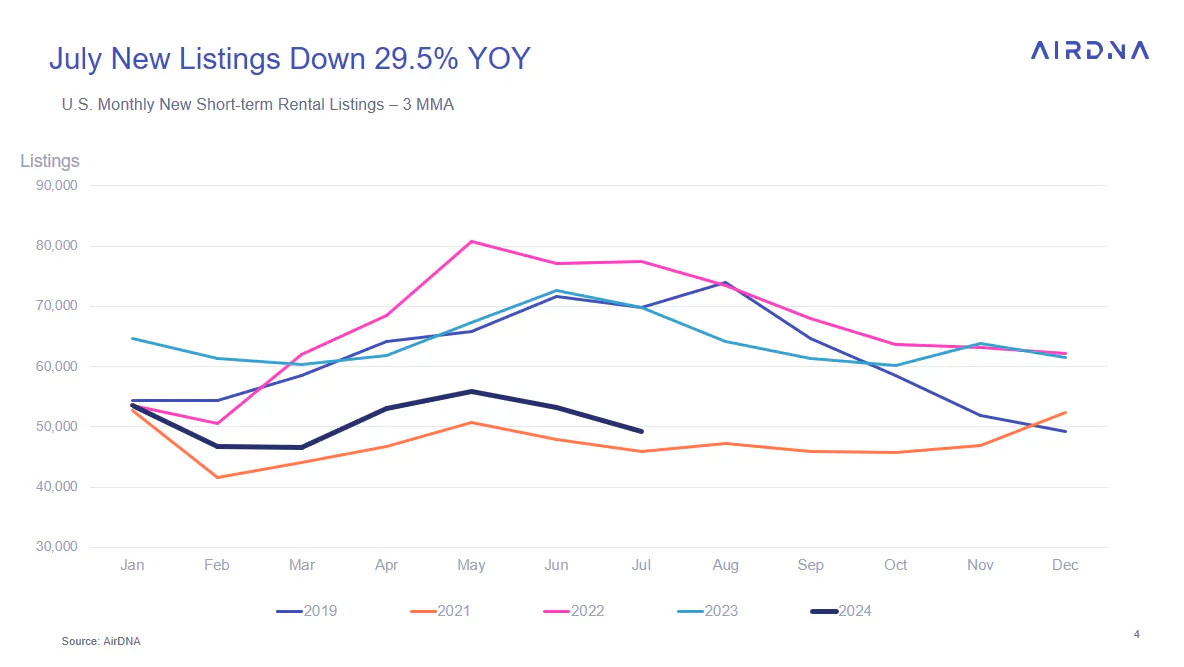Select the 2019 legend entry
Viewport: 1184px width, 667px height.
click(x=307, y=611)
